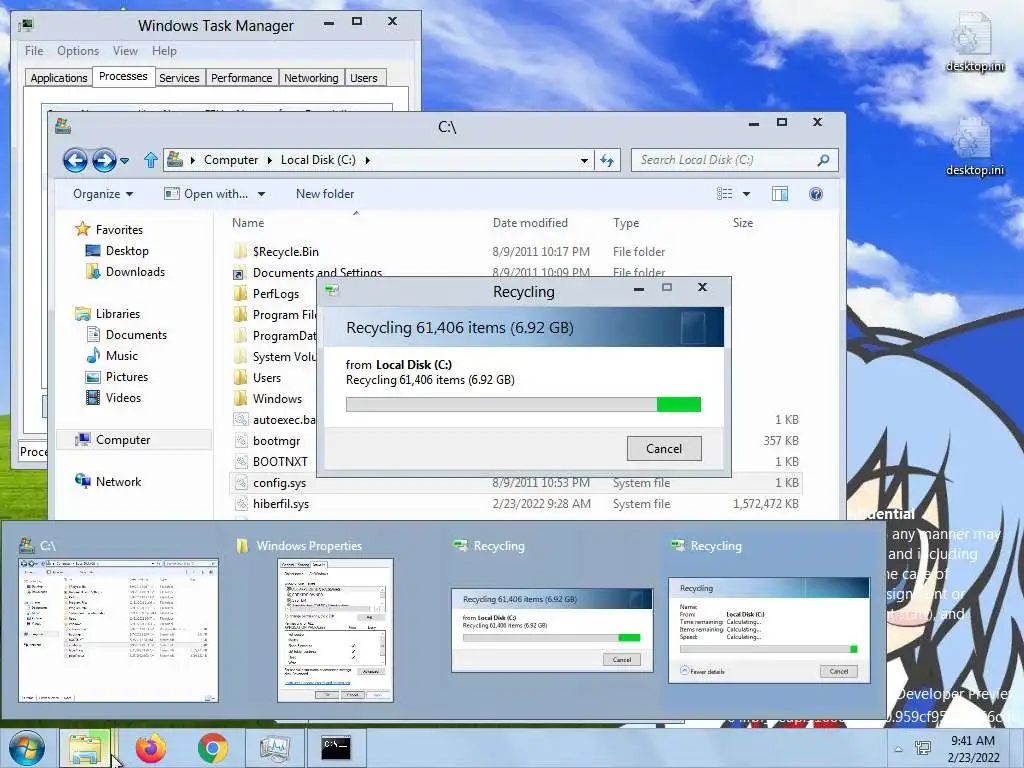Click the Recycling progress bar
Screen dimensions: 1024x768
523,404
